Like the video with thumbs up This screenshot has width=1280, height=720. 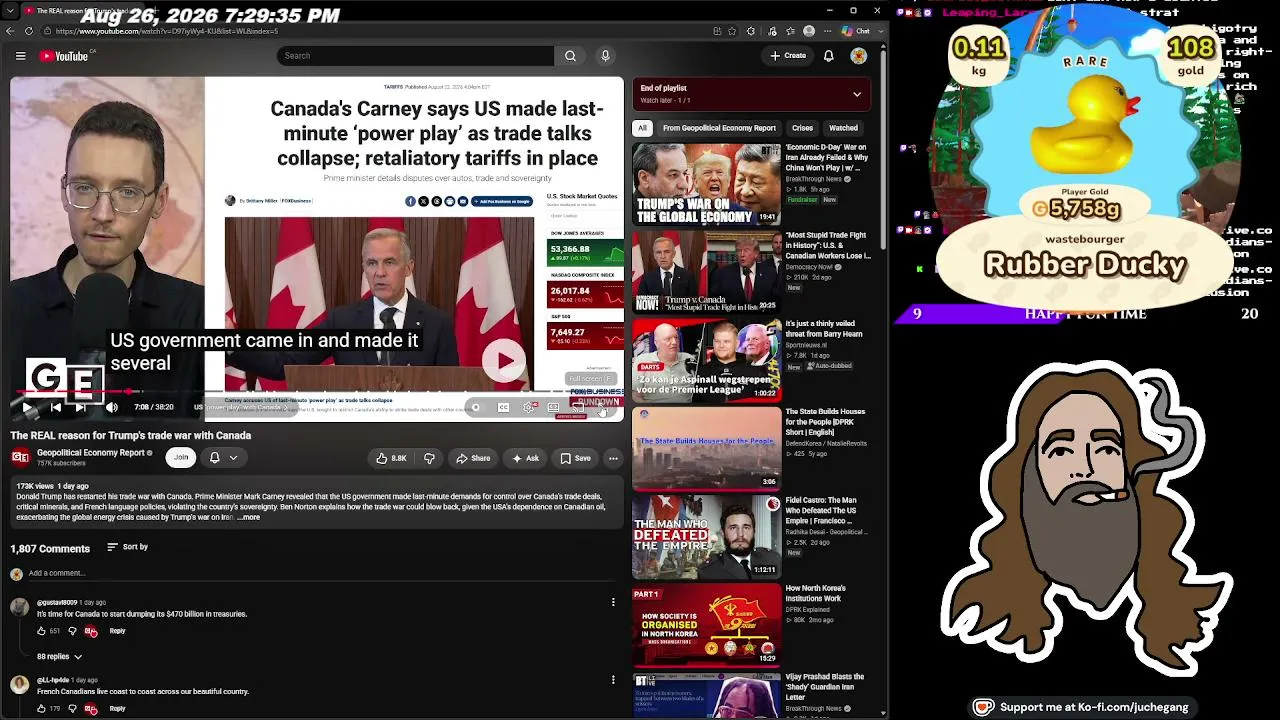click(x=391, y=458)
